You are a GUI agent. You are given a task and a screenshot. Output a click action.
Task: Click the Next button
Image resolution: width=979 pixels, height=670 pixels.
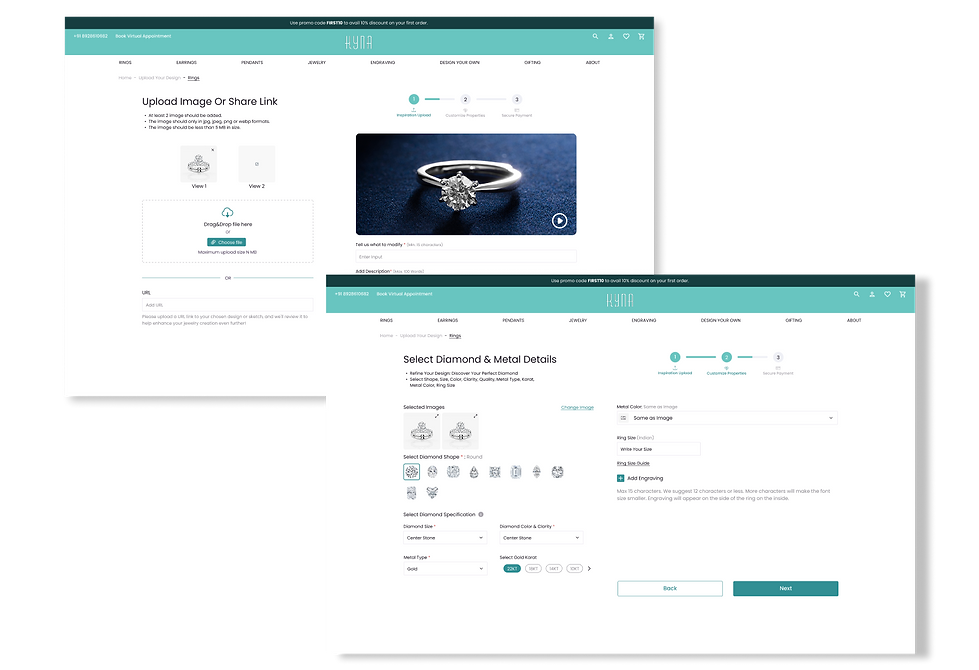coord(785,588)
